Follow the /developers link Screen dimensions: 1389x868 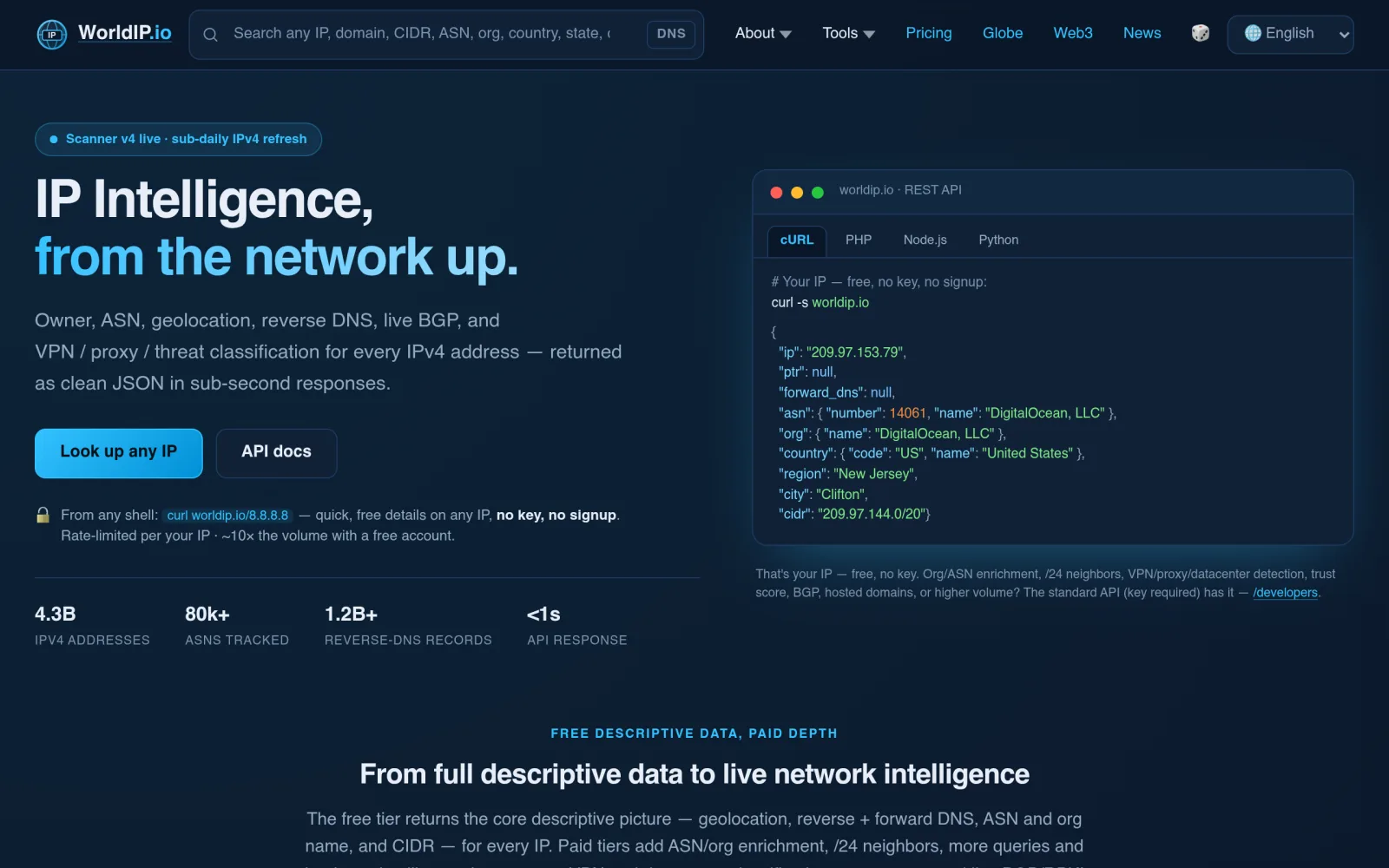click(1285, 593)
